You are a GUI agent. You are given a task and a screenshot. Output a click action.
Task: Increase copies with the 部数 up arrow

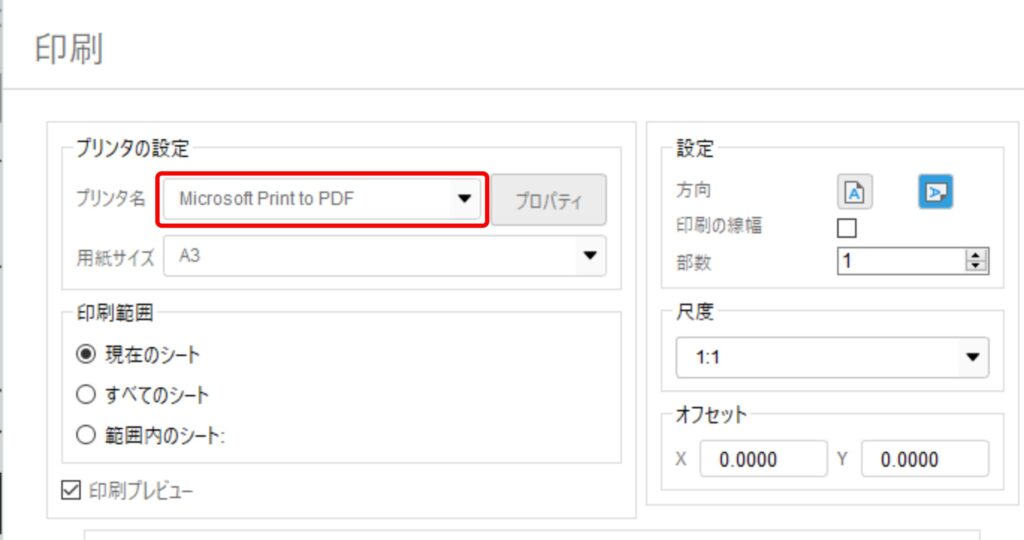[x=976, y=256]
